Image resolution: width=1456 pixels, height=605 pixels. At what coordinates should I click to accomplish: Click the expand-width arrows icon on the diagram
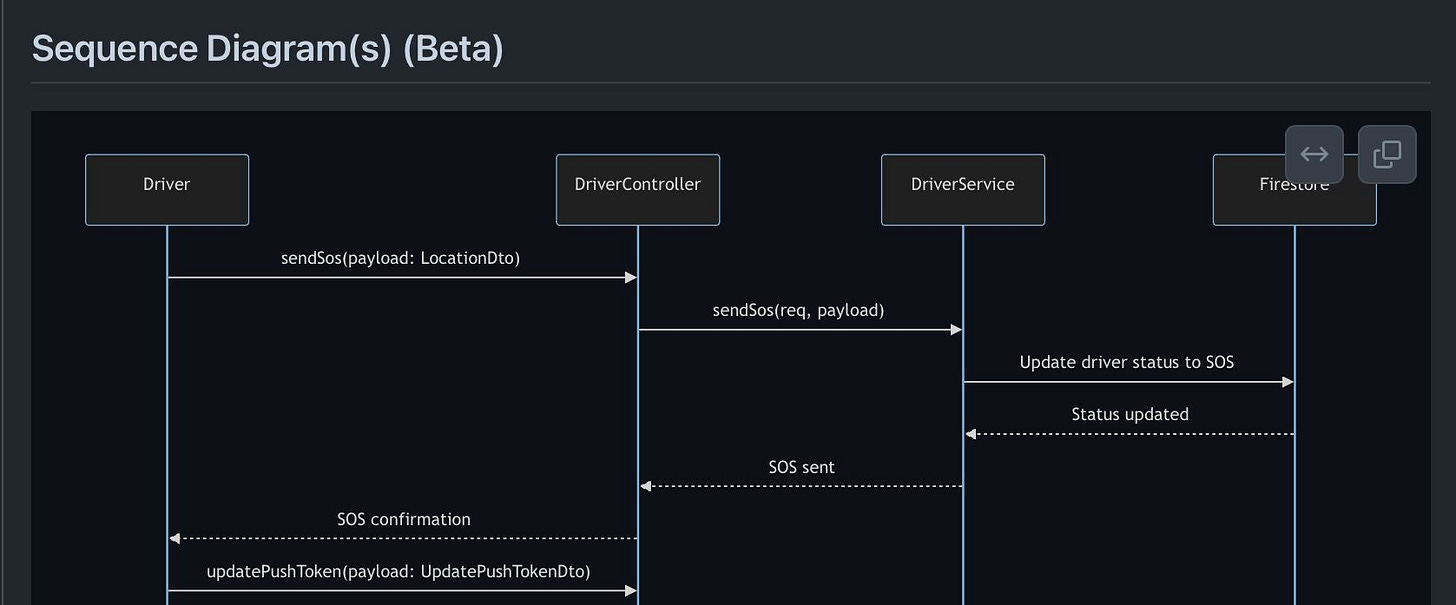click(1314, 154)
